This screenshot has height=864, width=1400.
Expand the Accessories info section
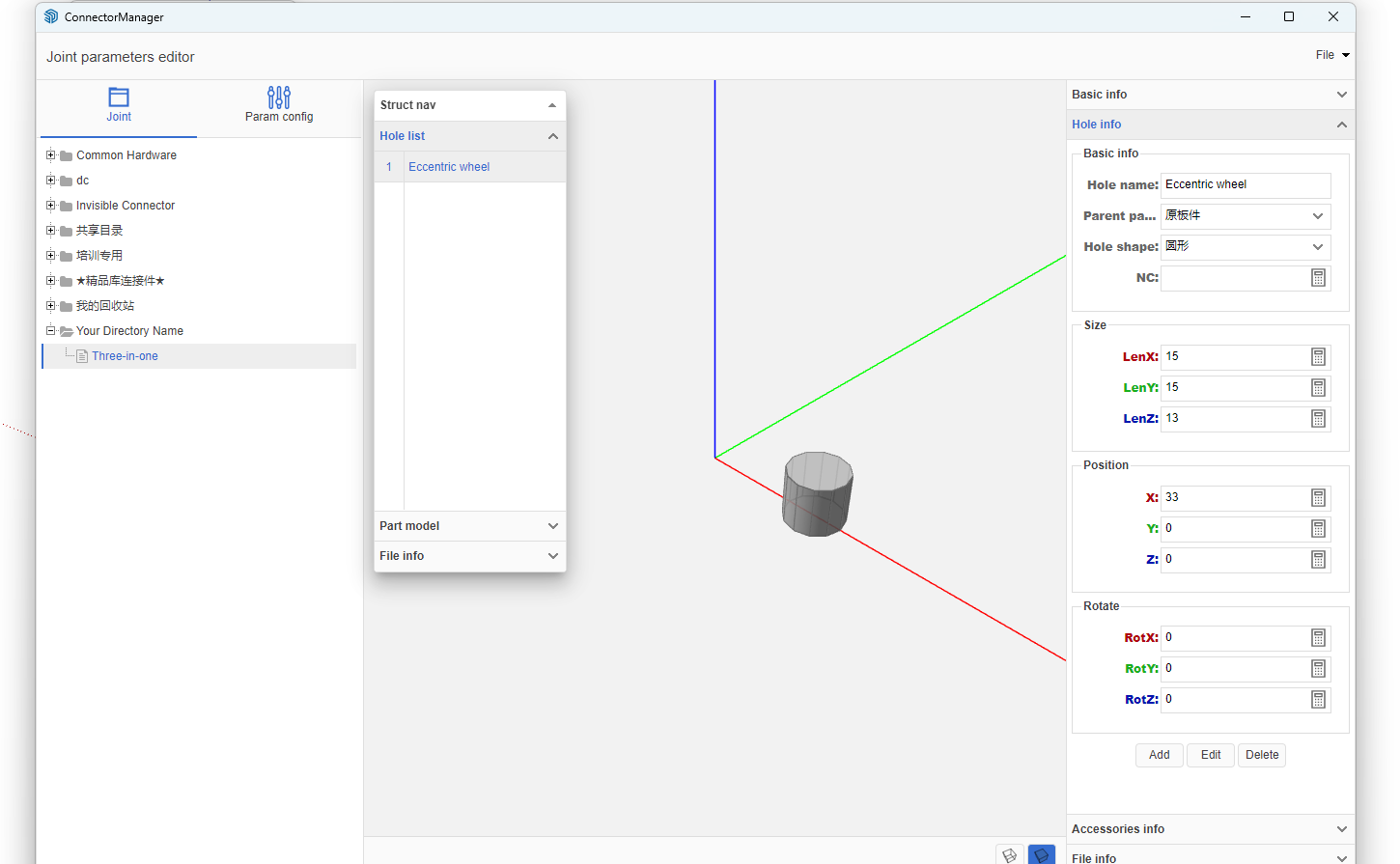1210,829
